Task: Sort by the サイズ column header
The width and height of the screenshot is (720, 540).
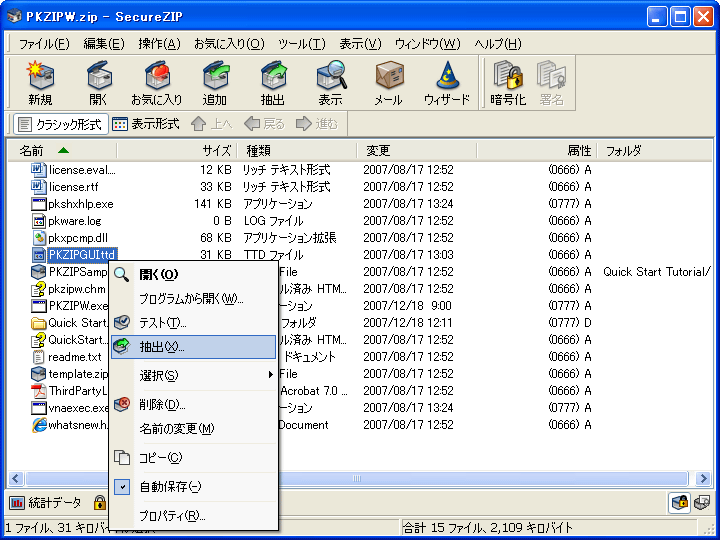Action: (x=177, y=151)
